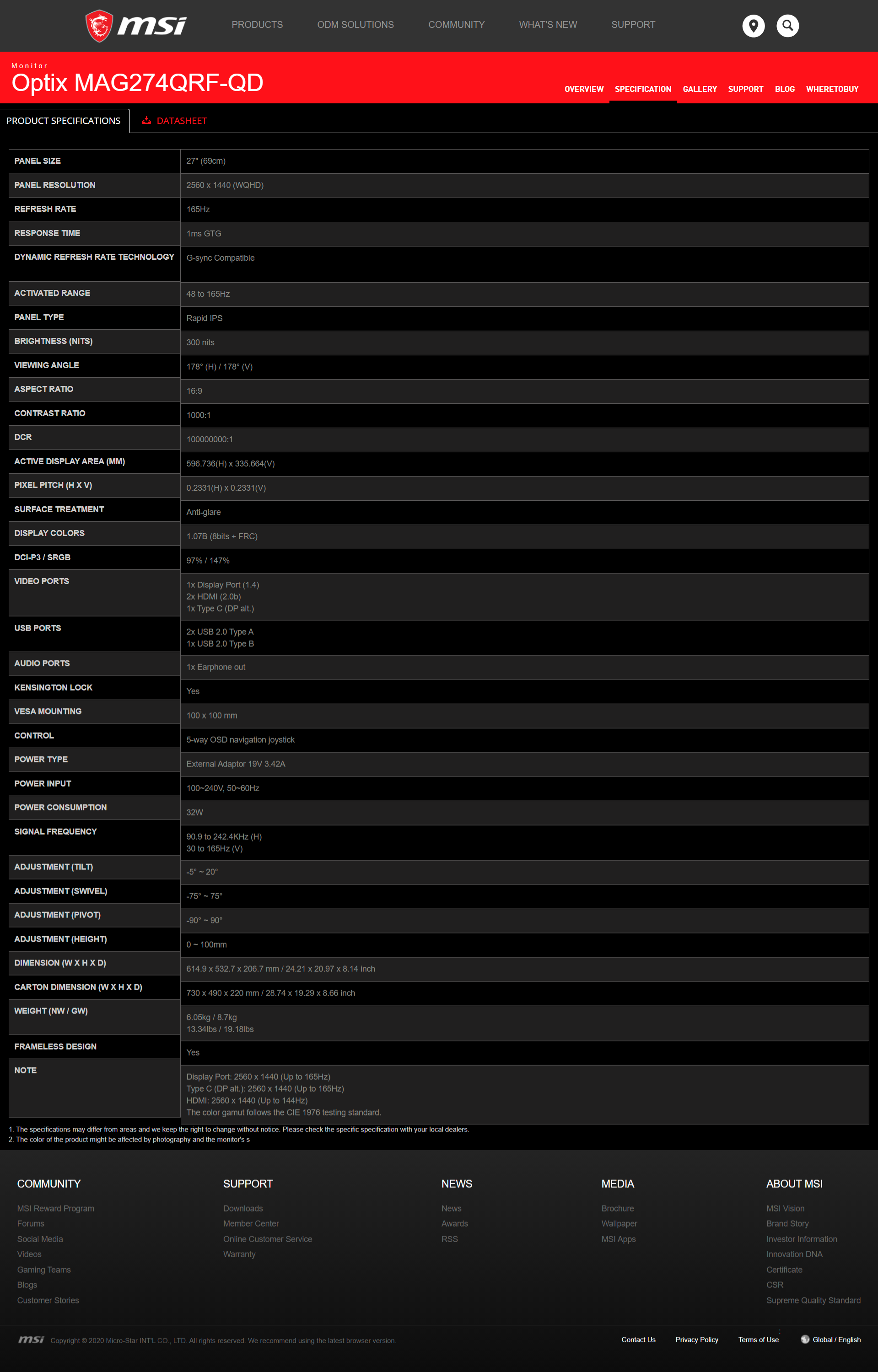Open the Brand Story link

pyautogui.click(x=787, y=1223)
